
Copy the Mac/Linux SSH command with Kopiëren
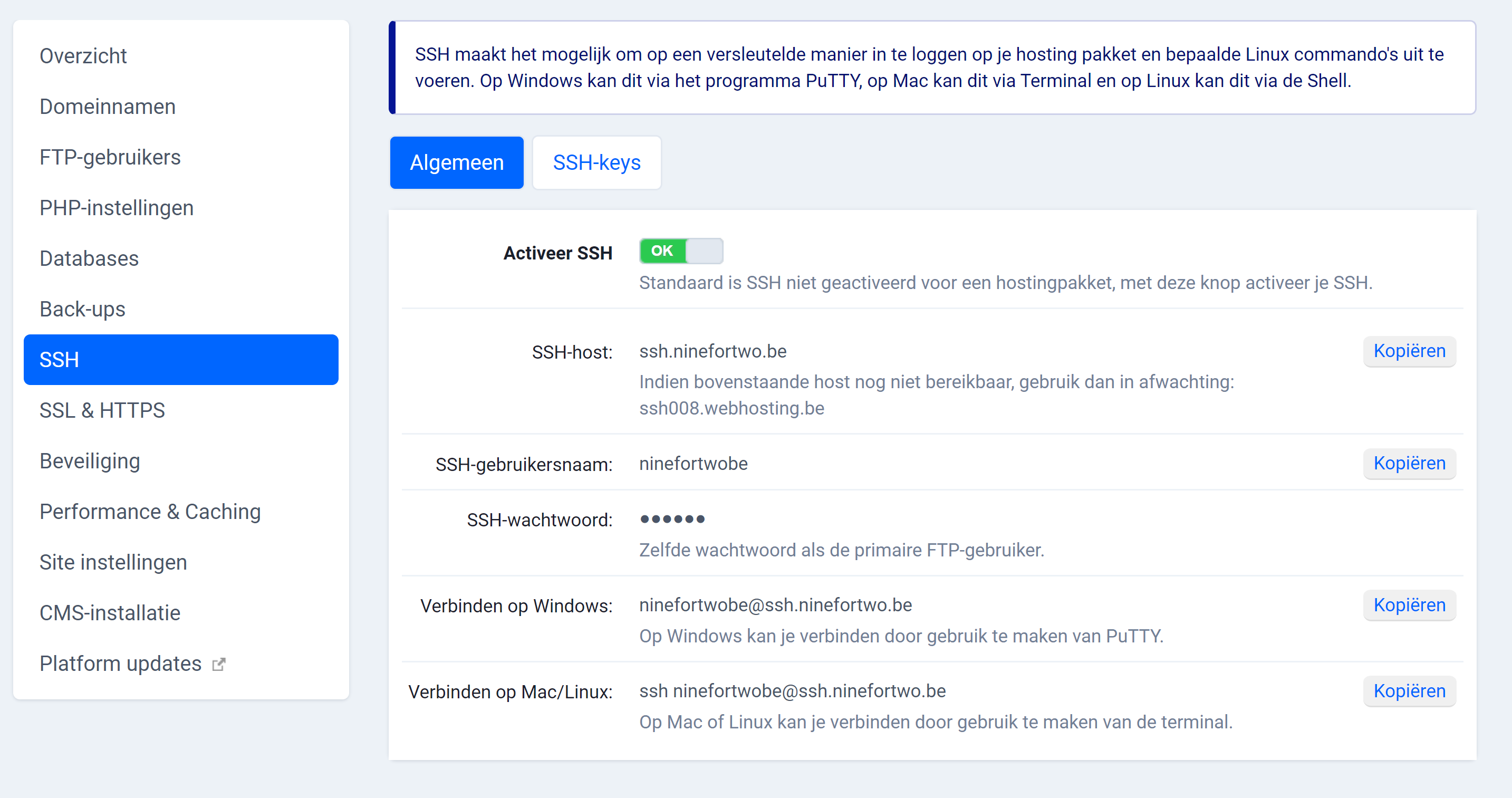[1409, 690]
